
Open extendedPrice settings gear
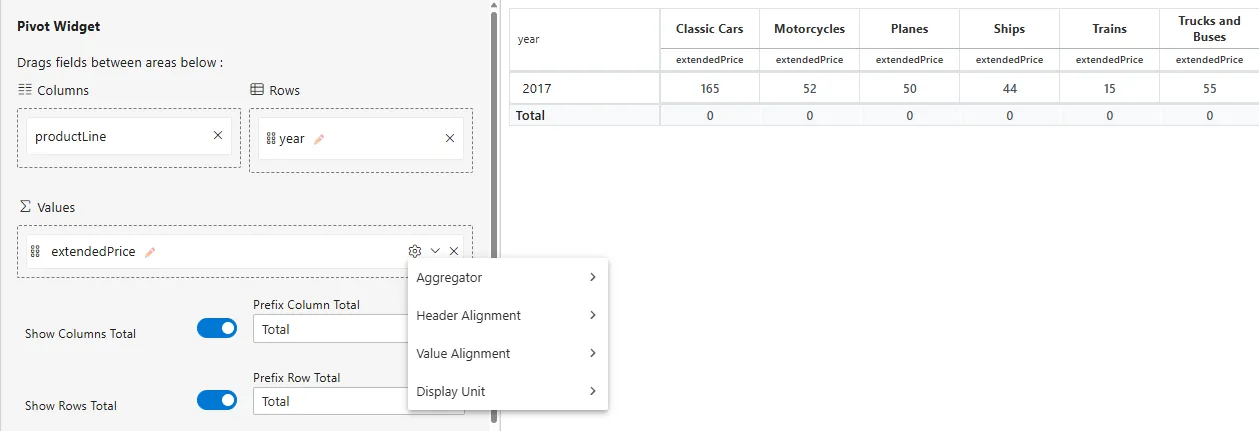pyautogui.click(x=415, y=251)
